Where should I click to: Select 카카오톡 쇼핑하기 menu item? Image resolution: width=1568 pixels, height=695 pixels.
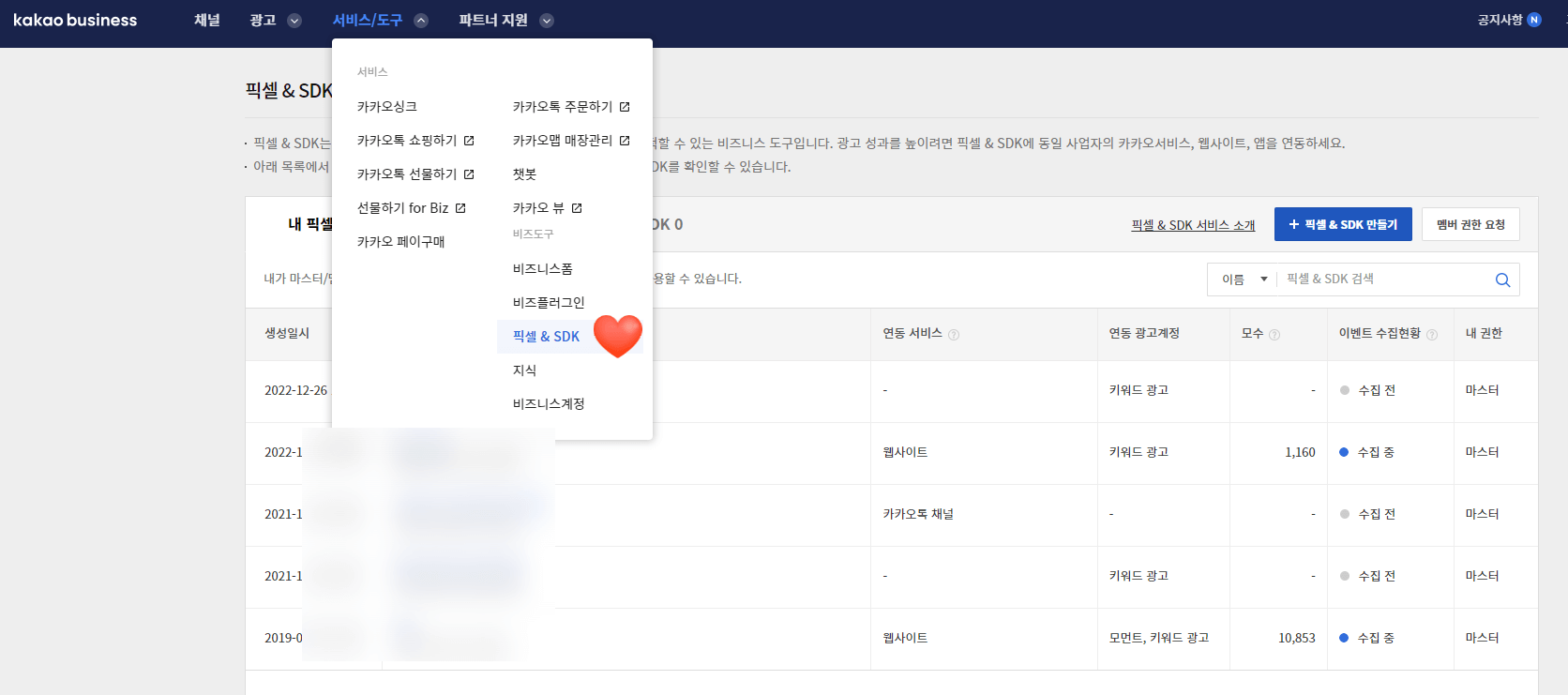(x=407, y=141)
